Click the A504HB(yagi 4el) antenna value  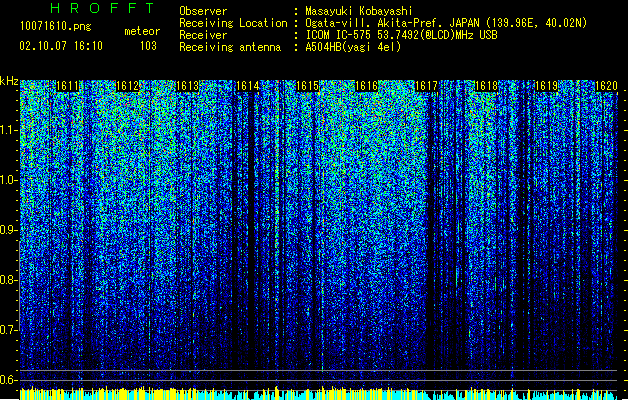coord(353,47)
